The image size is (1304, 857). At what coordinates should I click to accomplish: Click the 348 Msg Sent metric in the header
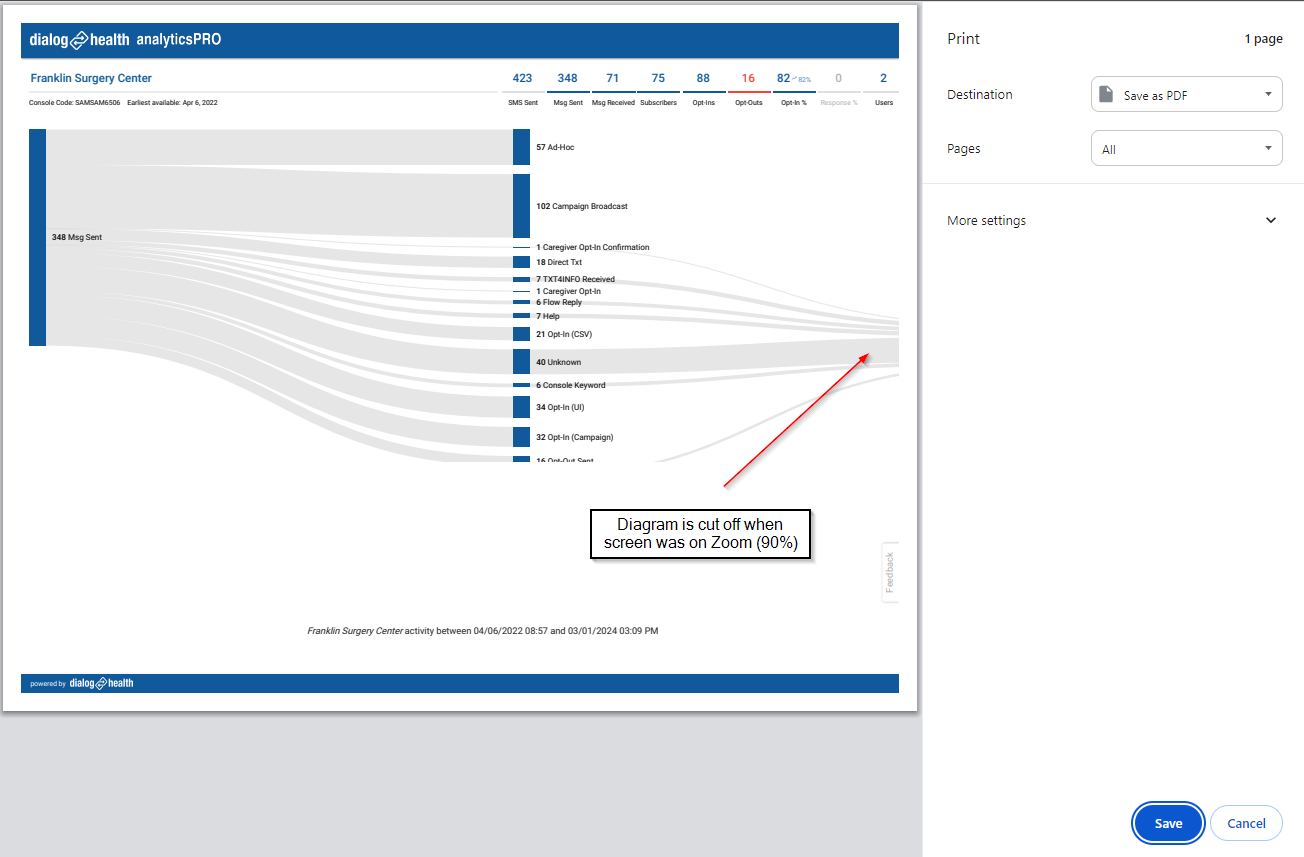click(567, 88)
